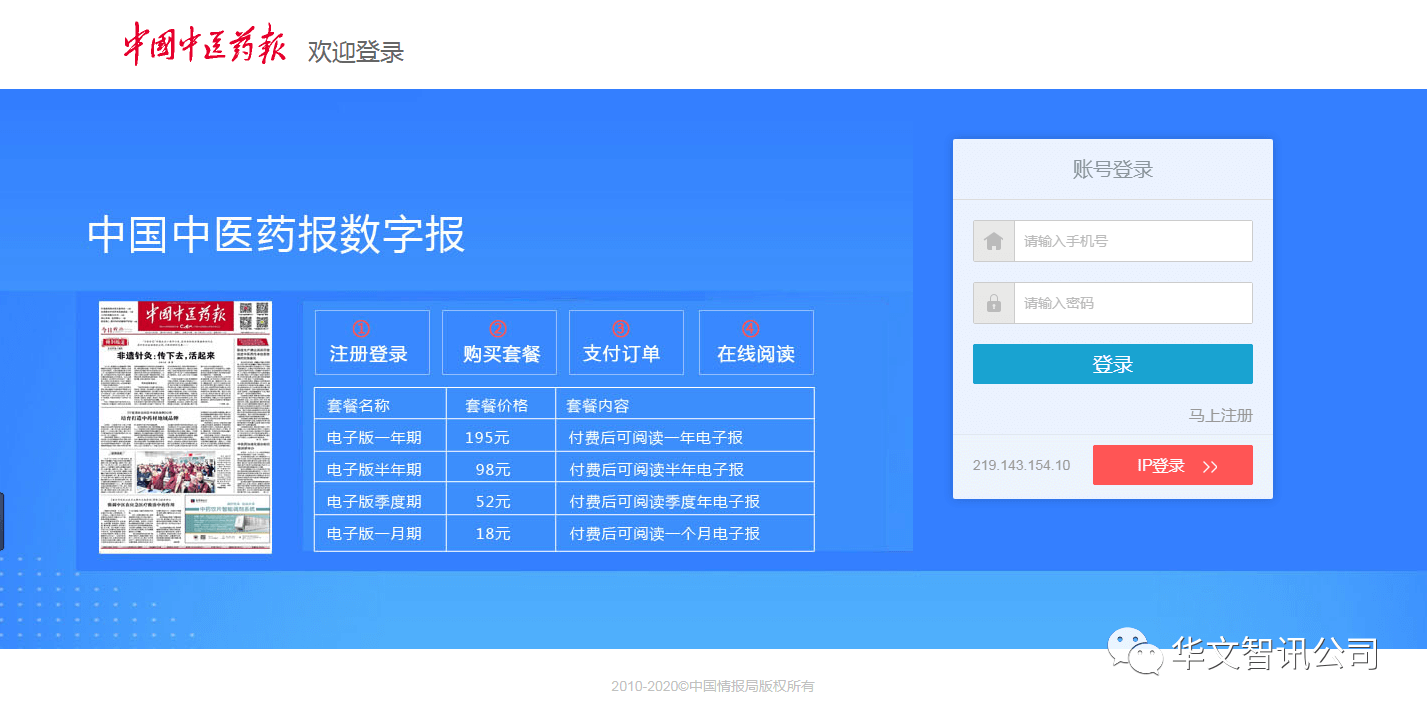Click the 中国中医药报 logo in header
Image resolution: width=1427 pixels, height=717 pixels.
pos(204,43)
